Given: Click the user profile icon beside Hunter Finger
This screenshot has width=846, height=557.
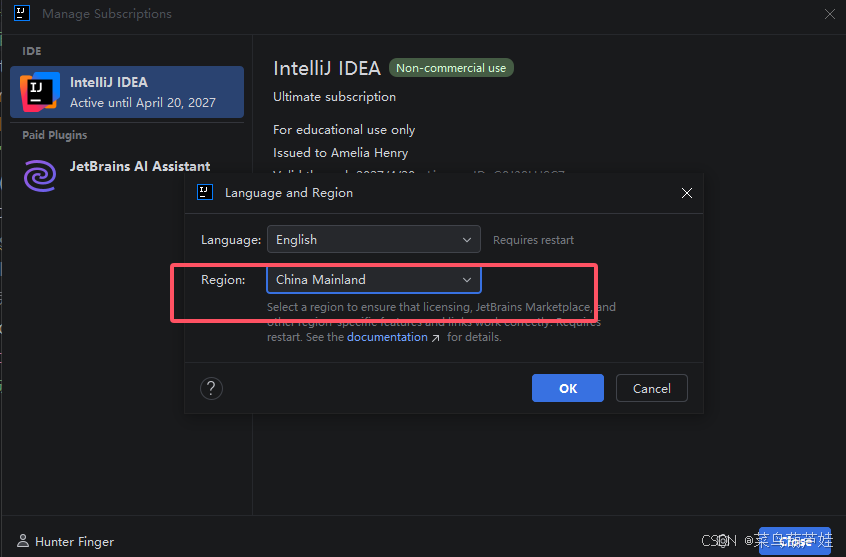Looking at the screenshot, I should pyautogui.click(x=23, y=541).
